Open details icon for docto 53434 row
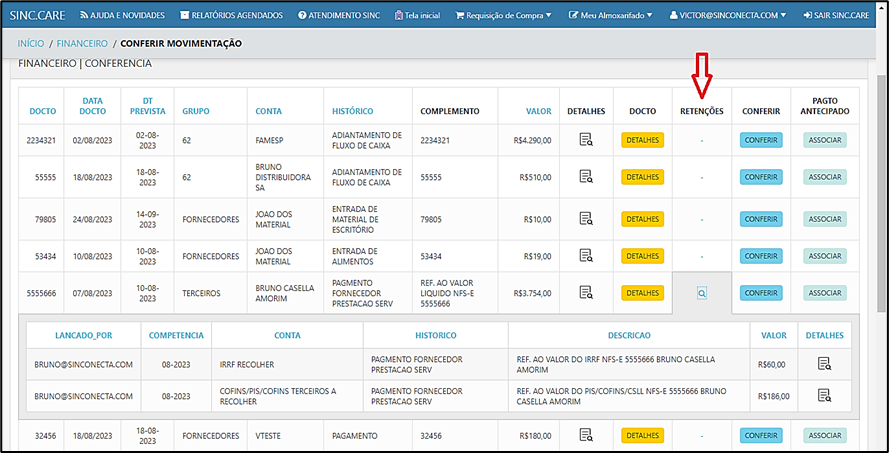The width and height of the screenshot is (889, 453). [x=586, y=256]
